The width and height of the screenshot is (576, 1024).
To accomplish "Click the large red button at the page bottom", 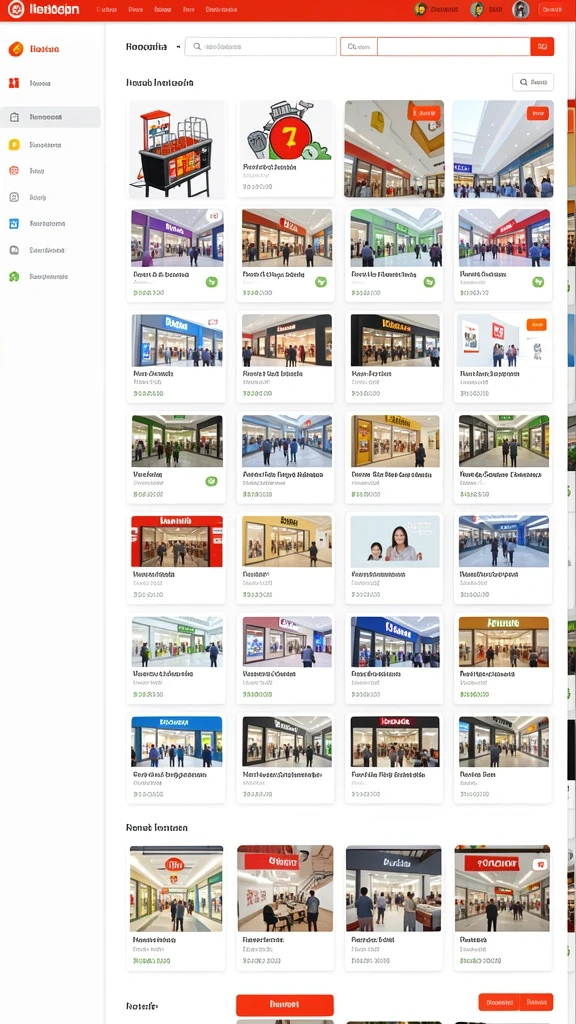I will 285,1004.
